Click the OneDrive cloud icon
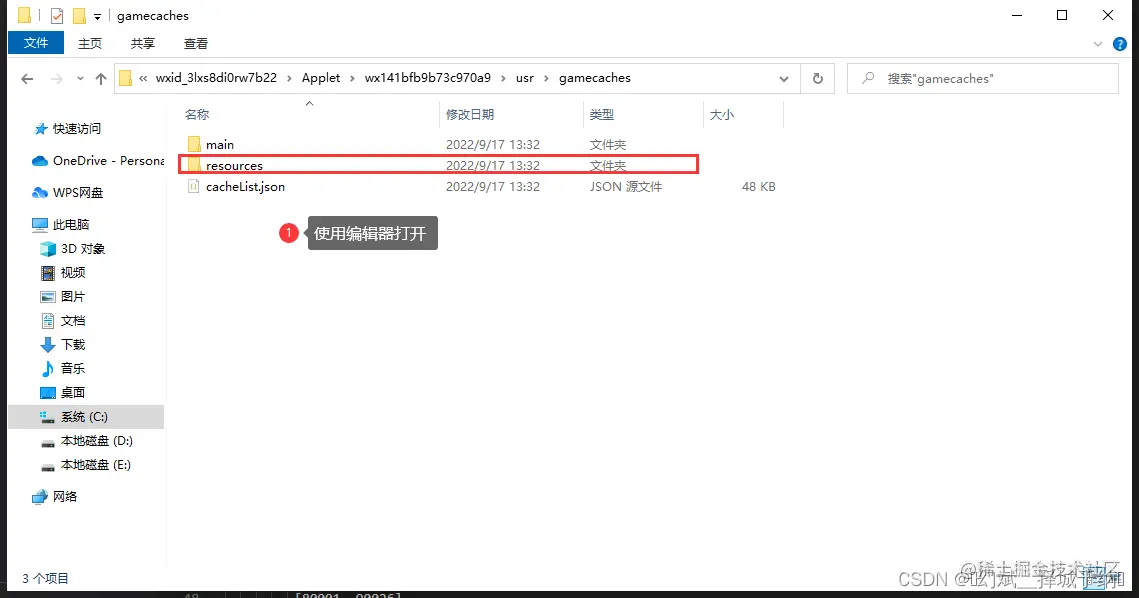This screenshot has width=1139, height=598. click(x=40, y=161)
